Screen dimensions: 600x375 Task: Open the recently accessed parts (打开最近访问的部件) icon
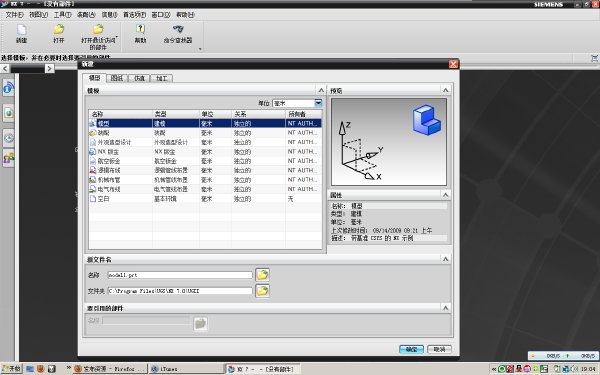pos(98,29)
